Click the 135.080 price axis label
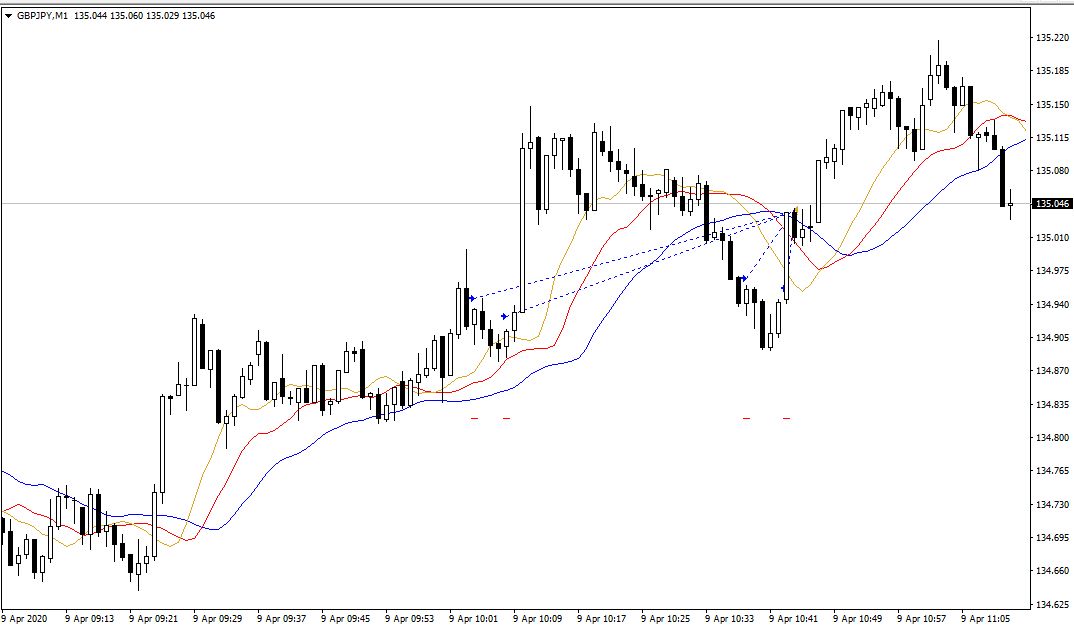Viewport: 1074px width, 626px height. (1053, 171)
